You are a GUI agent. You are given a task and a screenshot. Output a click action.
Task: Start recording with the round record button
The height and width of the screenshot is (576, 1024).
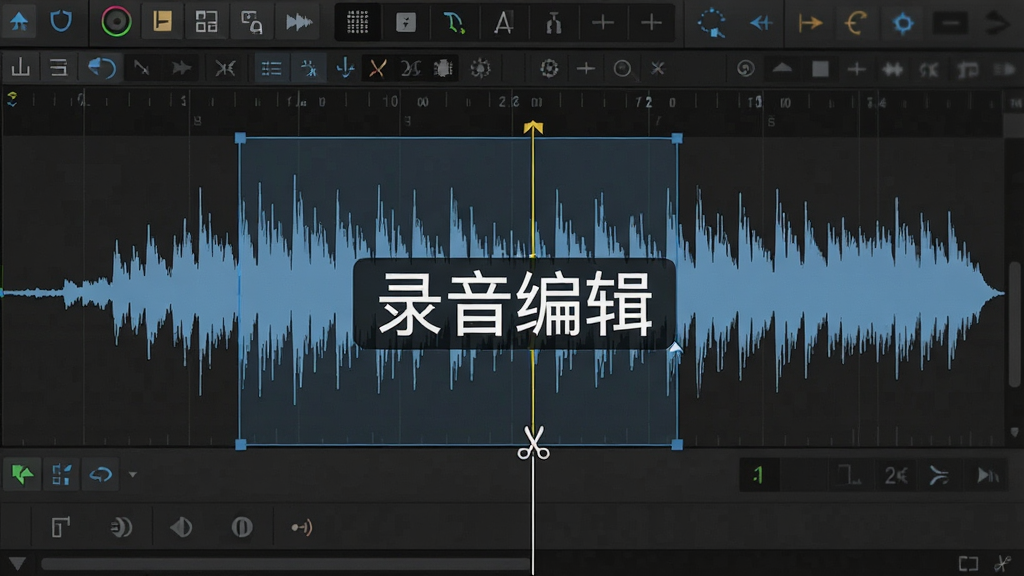(116, 22)
